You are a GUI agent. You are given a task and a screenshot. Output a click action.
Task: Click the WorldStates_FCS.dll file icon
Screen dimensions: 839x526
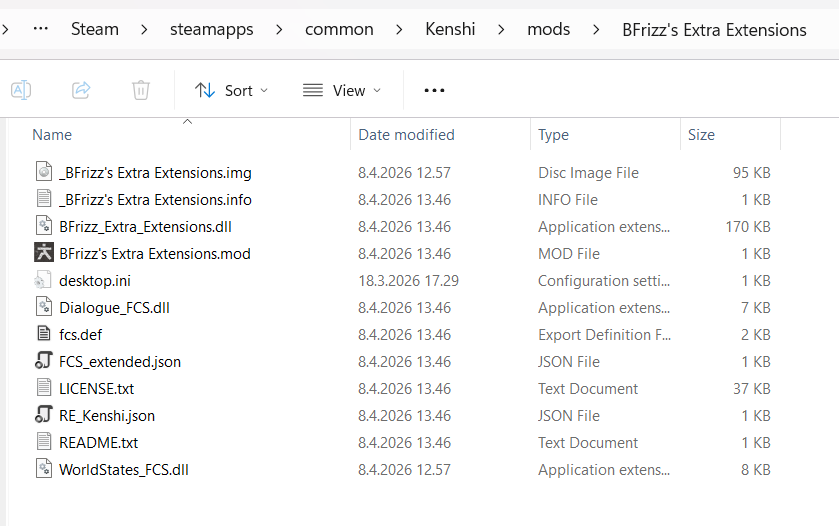pos(43,470)
